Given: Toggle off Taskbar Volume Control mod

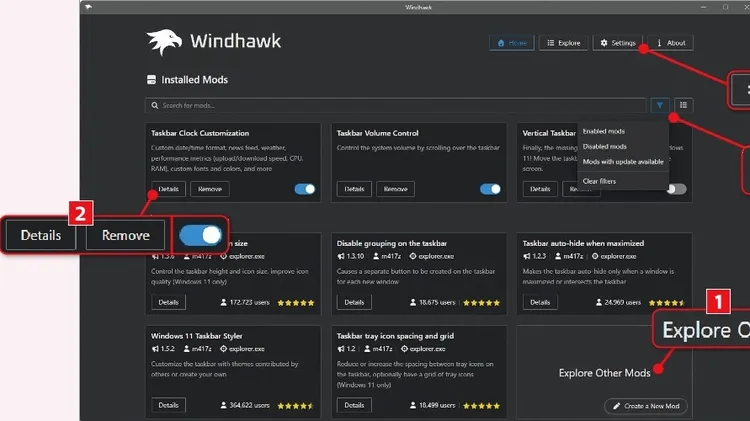Looking at the screenshot, I should click(490, 188).
